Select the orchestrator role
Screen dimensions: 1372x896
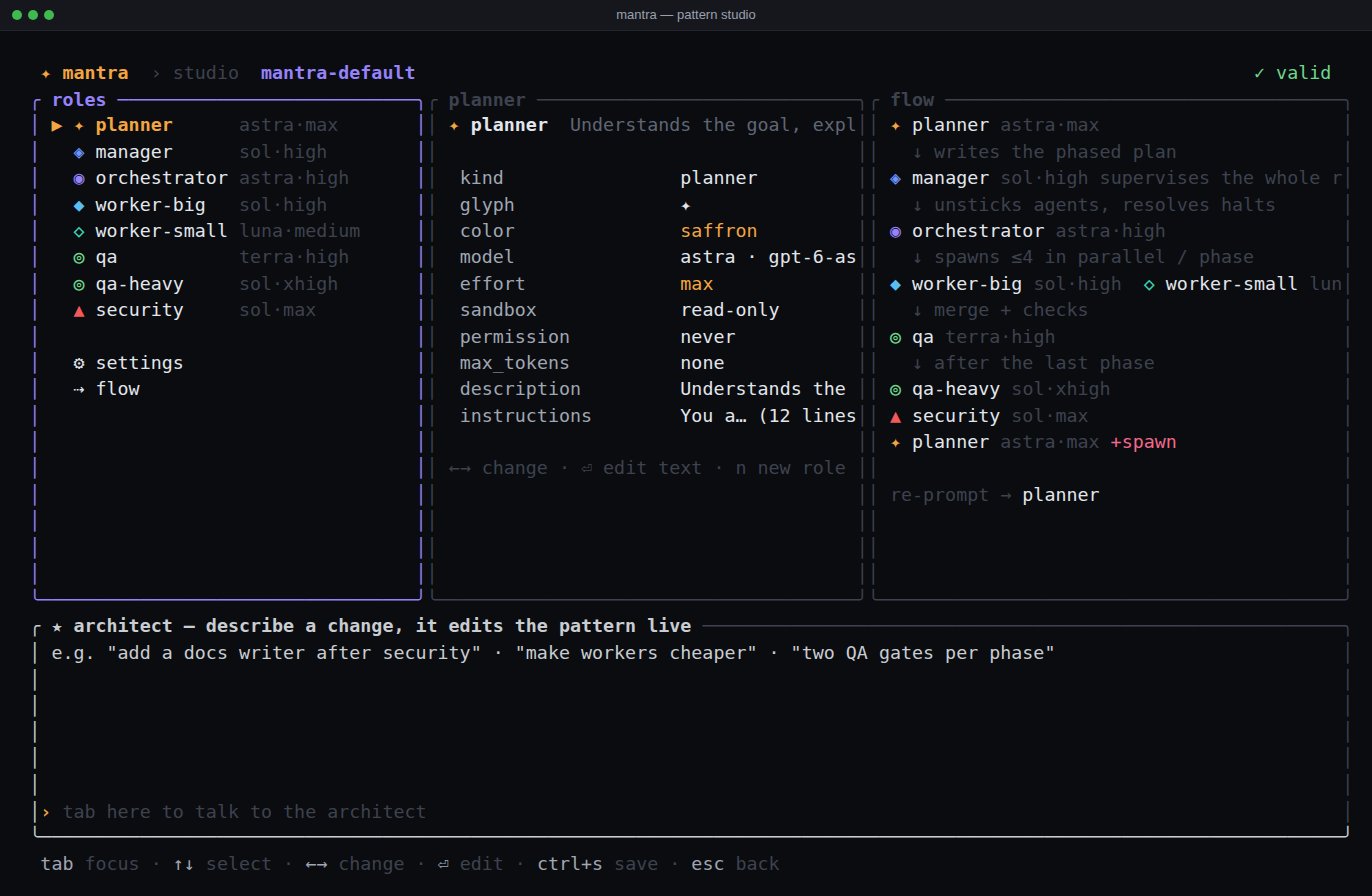pos(227,178)
